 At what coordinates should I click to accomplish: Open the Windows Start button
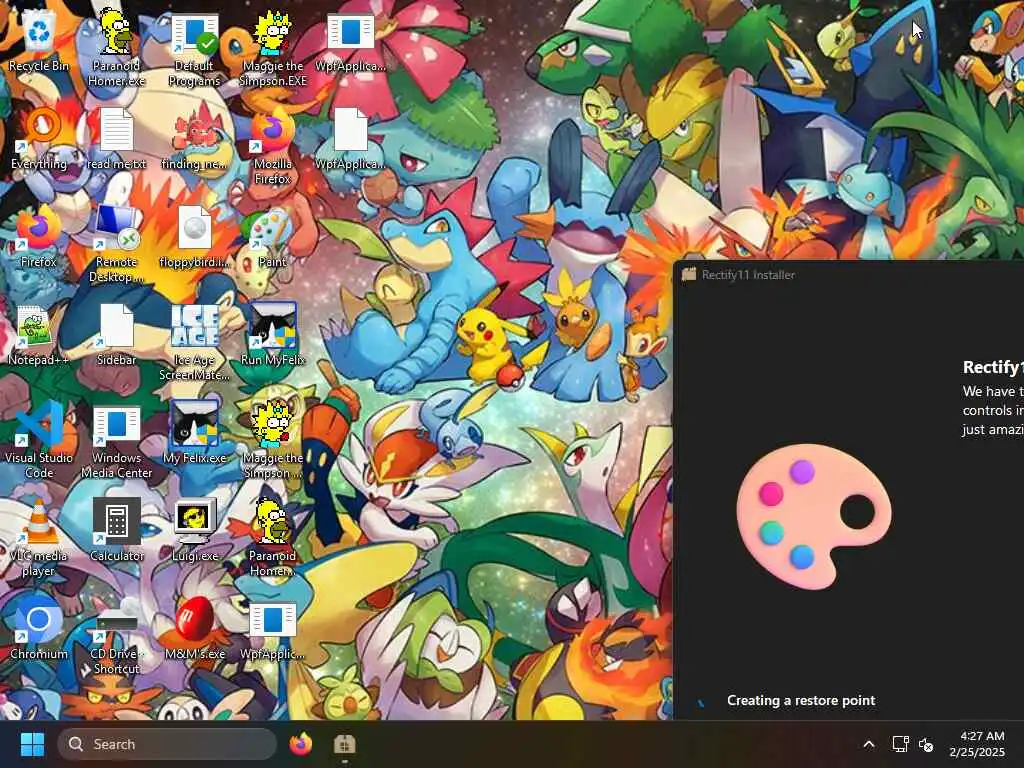(32, 744)
